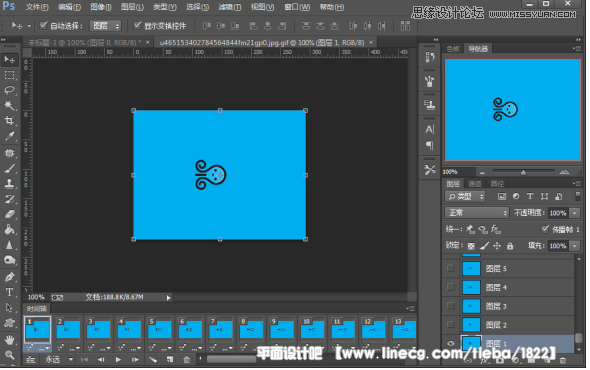Select the Zoom tool

click(x=9, y=355)
